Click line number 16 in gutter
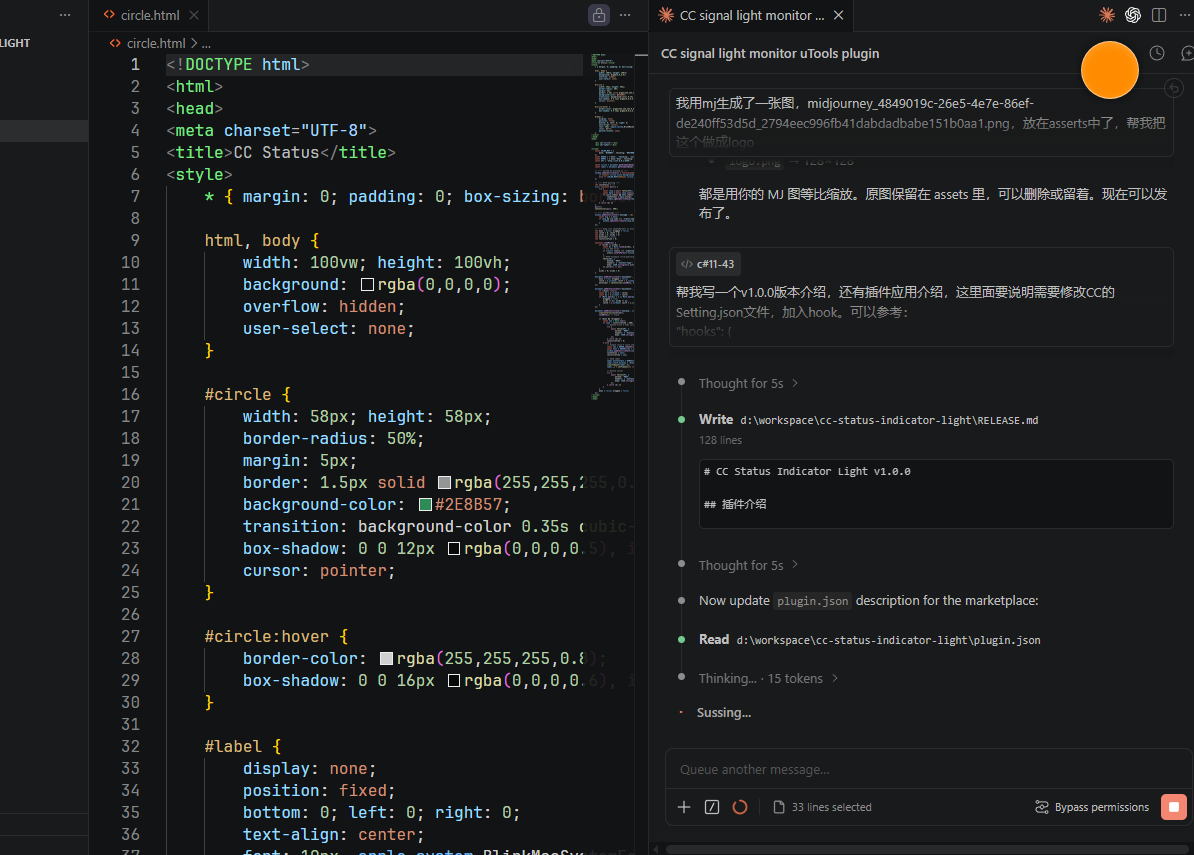Viewport: 1194px width, 855px height. coord(130,394)
